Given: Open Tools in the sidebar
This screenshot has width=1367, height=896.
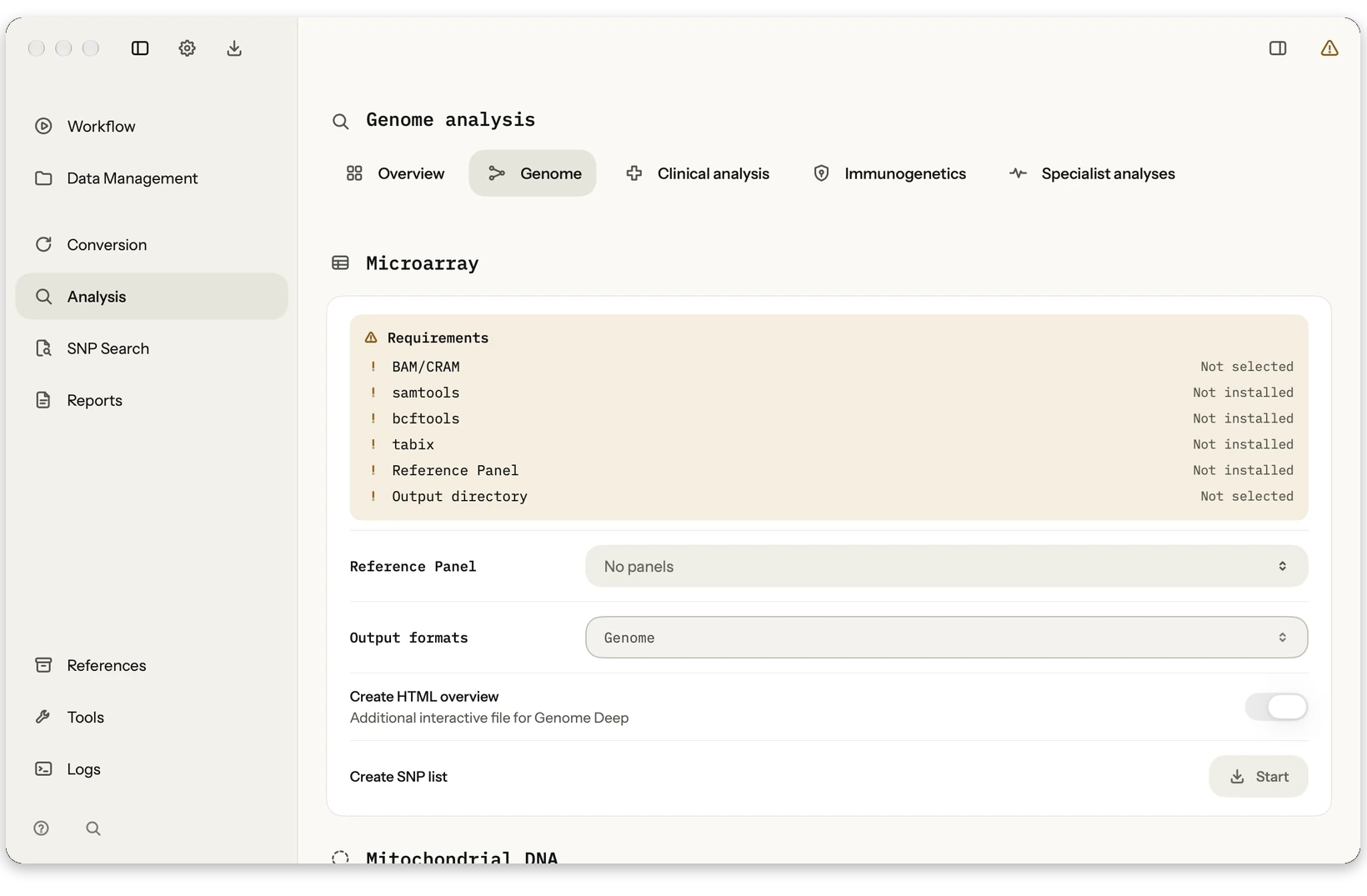Looking at the screenshot, I should tap(152, 717).
